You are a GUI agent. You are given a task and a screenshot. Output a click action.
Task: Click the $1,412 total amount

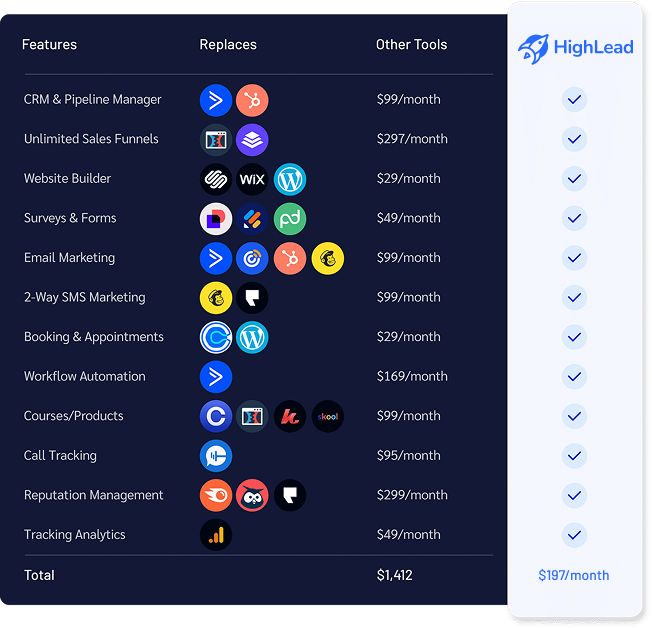pos(395,576)
